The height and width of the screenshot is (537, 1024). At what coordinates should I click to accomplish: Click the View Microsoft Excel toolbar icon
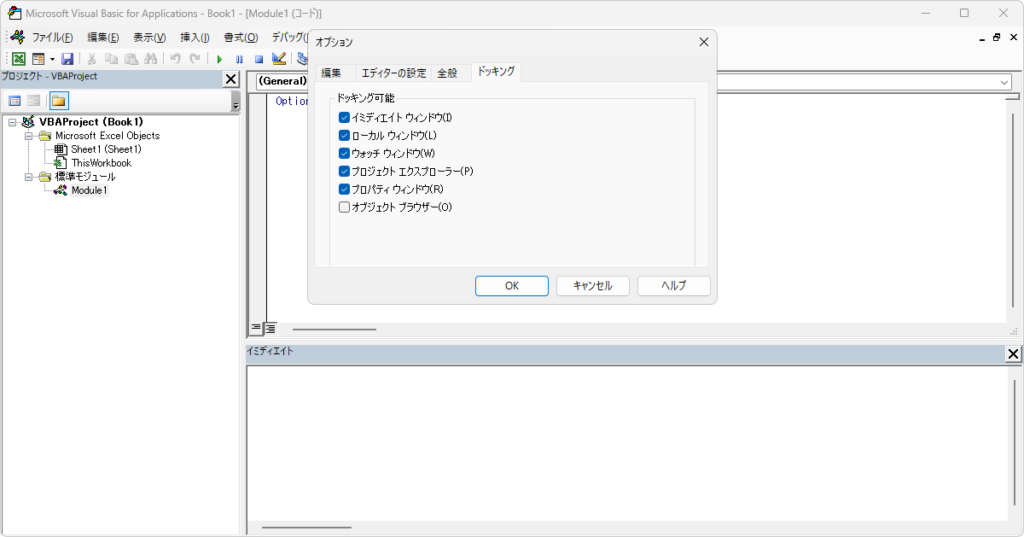(19, 59)
